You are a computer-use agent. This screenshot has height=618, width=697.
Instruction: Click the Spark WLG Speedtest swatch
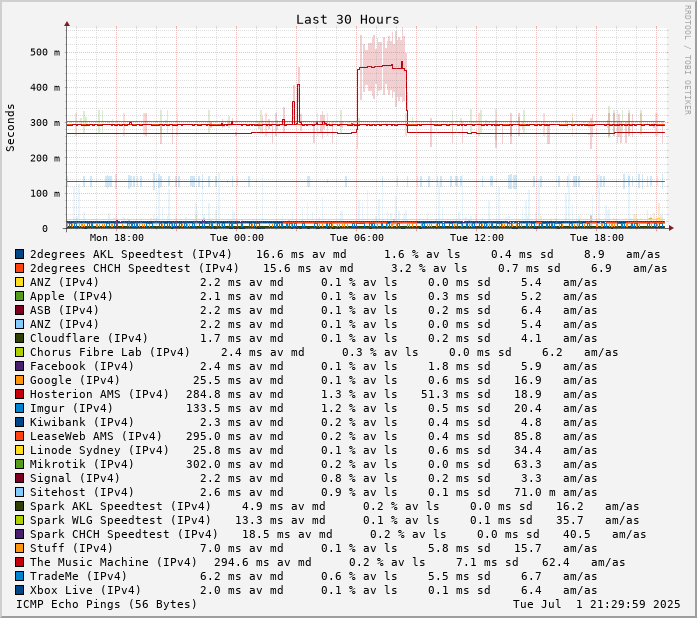click(x=20, y=520)
